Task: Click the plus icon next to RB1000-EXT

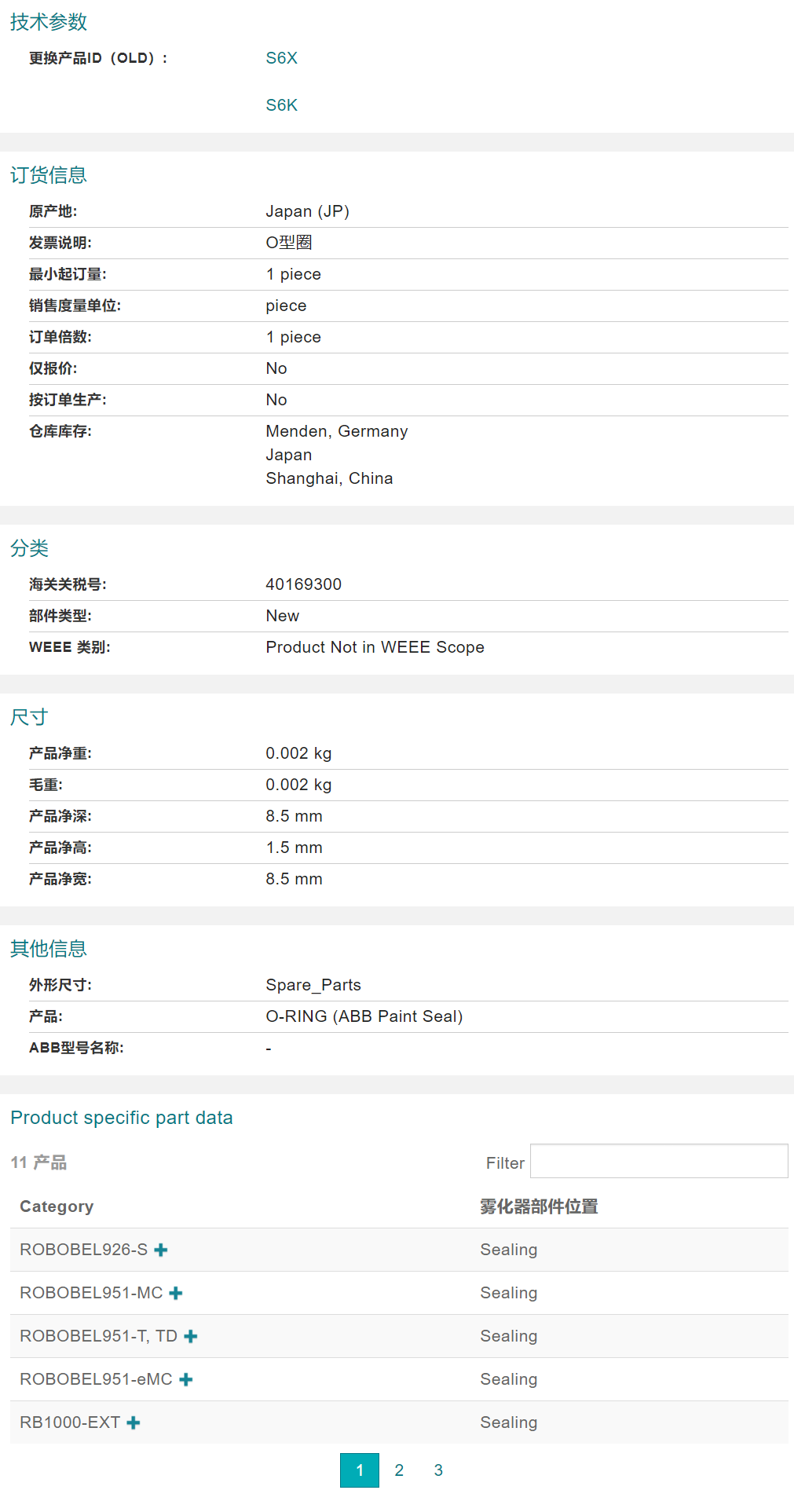Action: click(134, 1422)
